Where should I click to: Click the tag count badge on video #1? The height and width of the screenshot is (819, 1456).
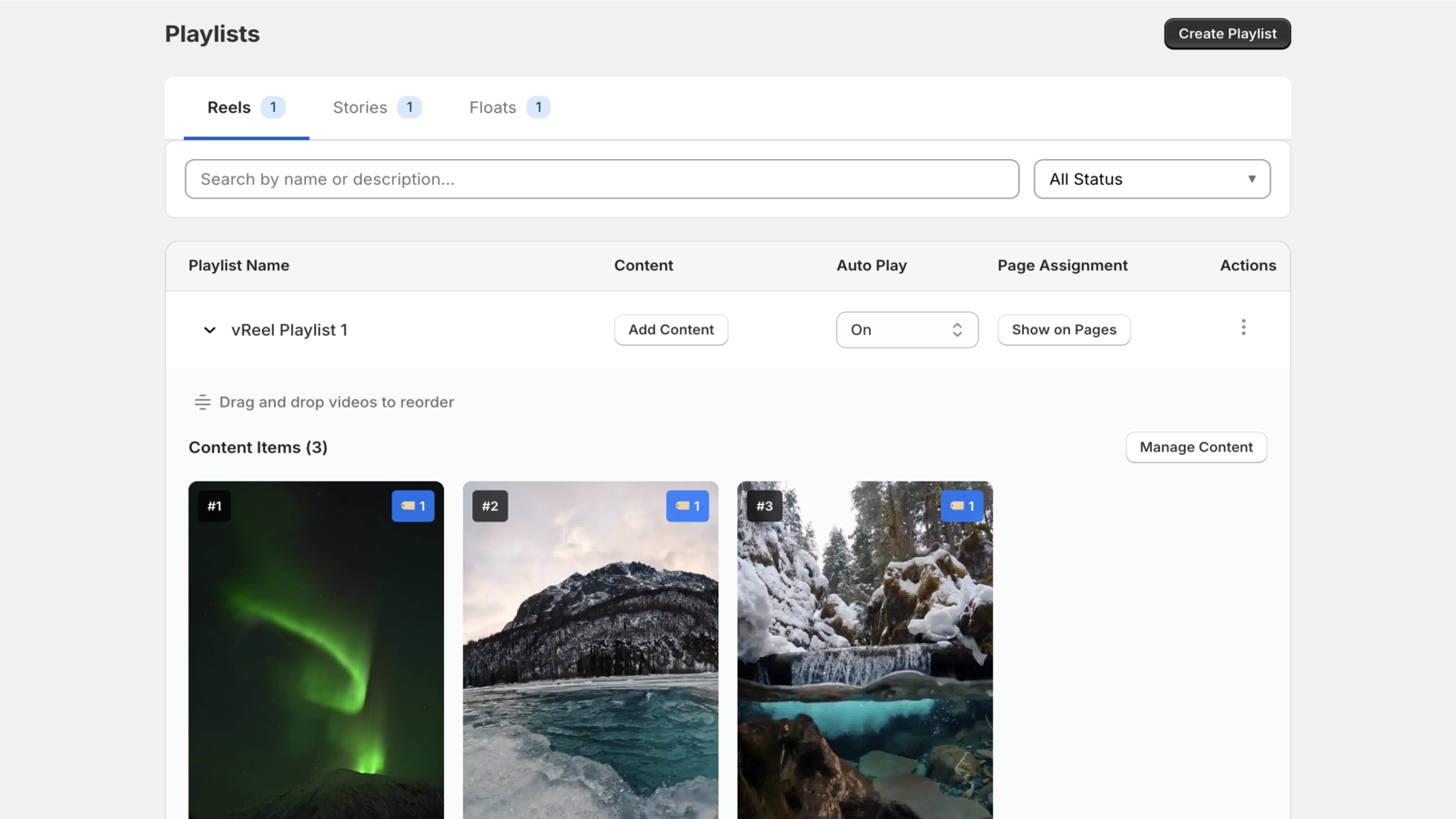(x=413, y=506)
